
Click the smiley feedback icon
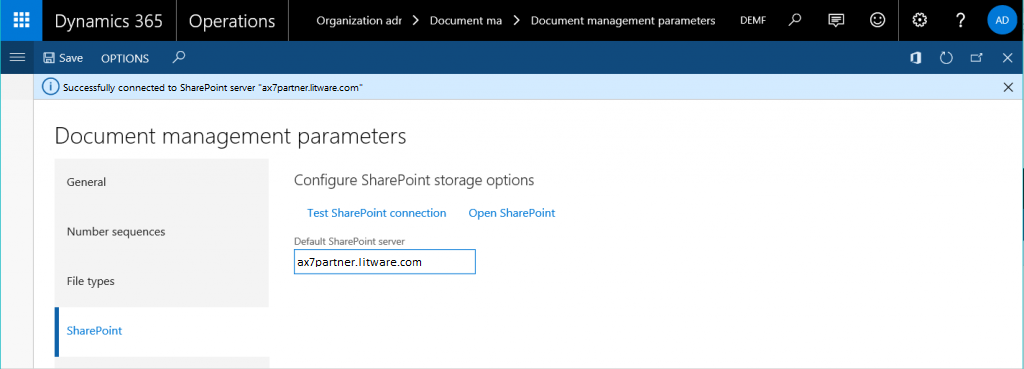coord(877,20)
